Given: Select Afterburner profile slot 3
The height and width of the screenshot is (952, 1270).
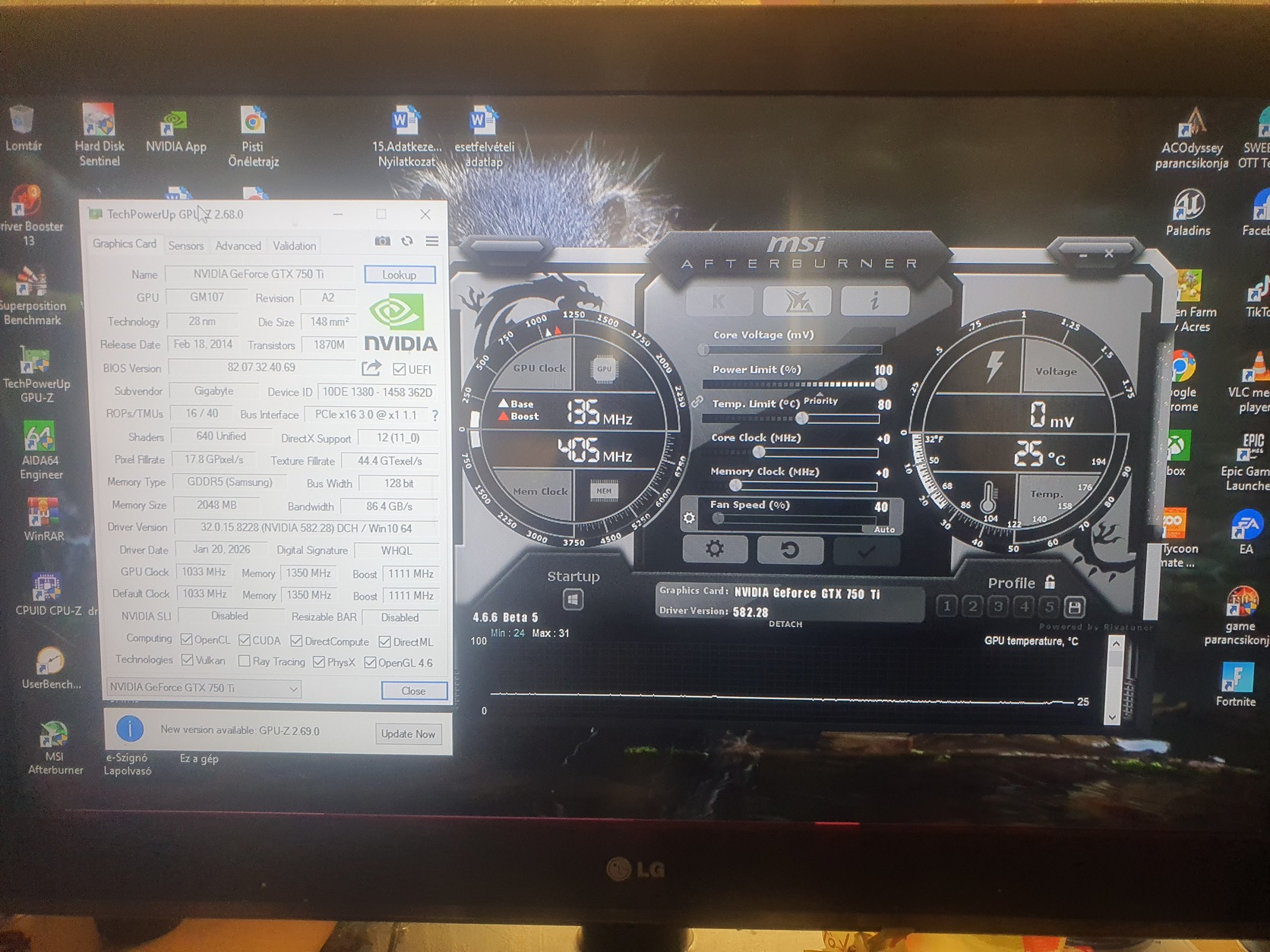Looking at the screenshot, I should [x=998, y=606].
